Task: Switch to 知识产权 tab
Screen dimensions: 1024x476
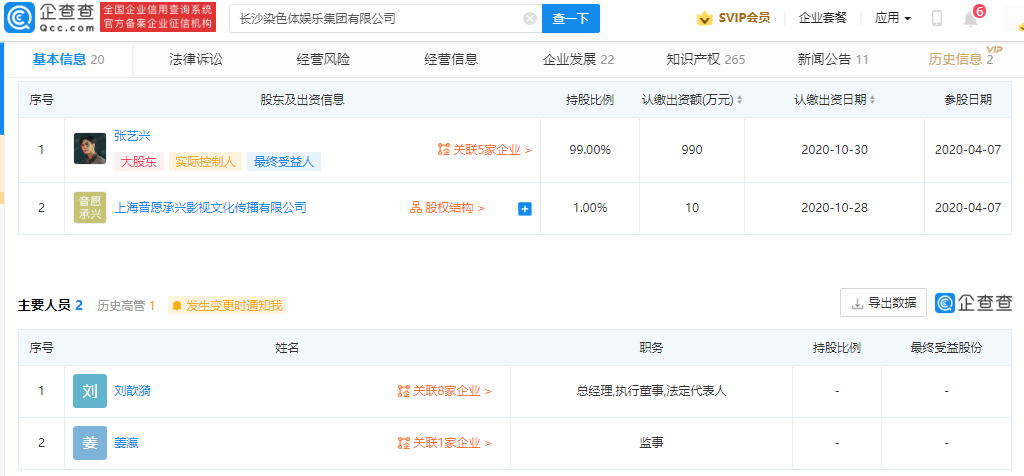Action: [706, 59]
